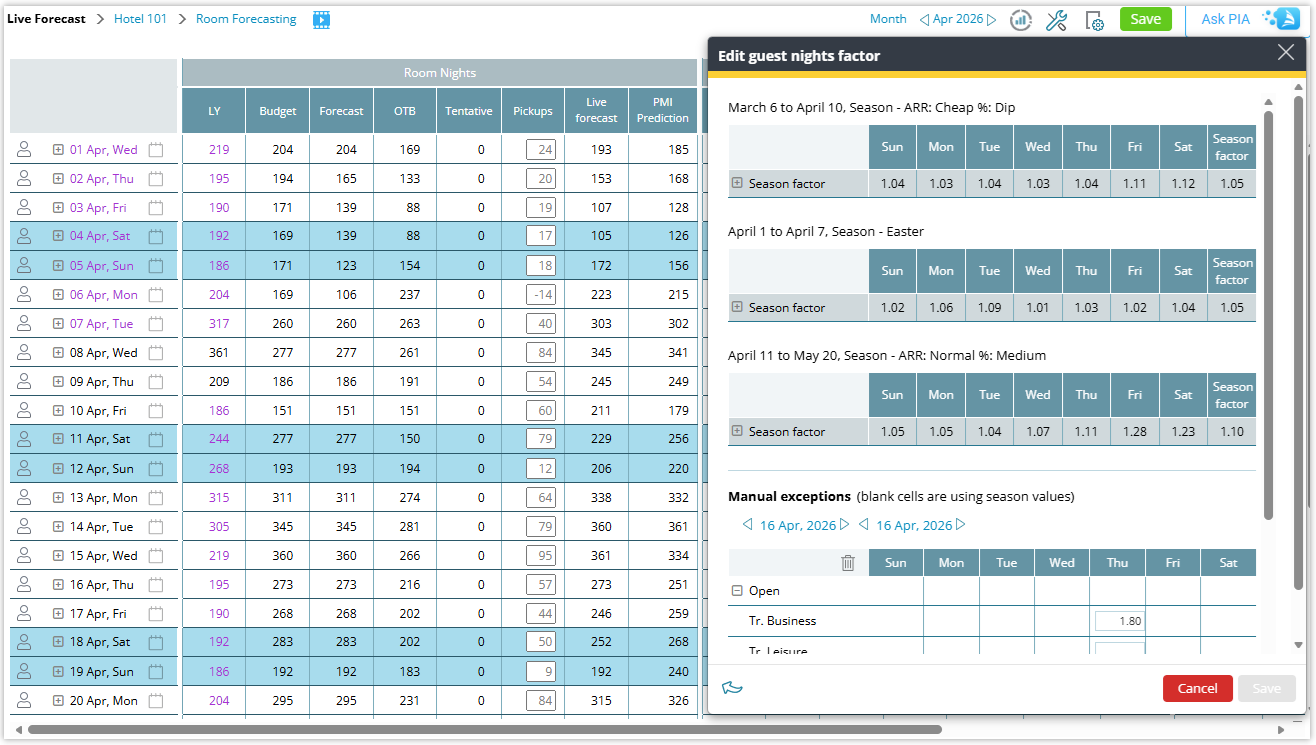Cancel the Edit guest nights factor dialog
The height and width of the screenshot is (745, 1316).
(x=1197, y=688)
